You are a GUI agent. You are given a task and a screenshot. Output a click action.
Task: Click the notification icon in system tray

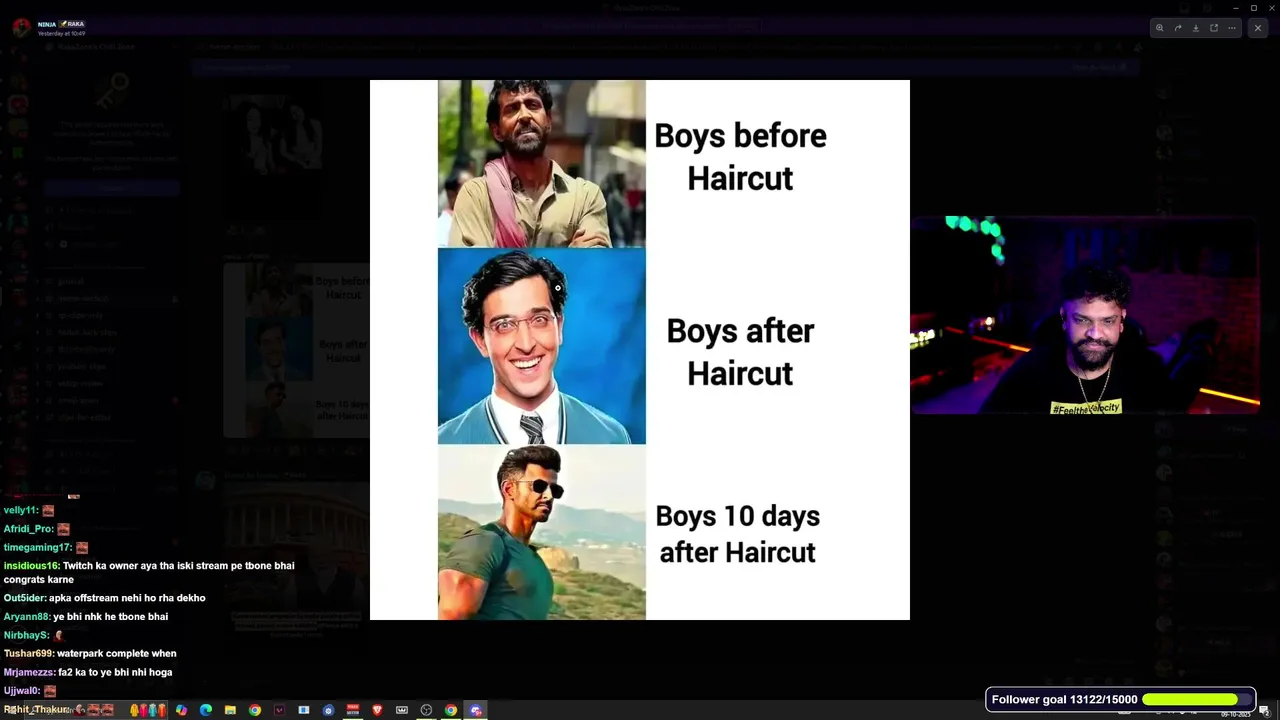1264,711
